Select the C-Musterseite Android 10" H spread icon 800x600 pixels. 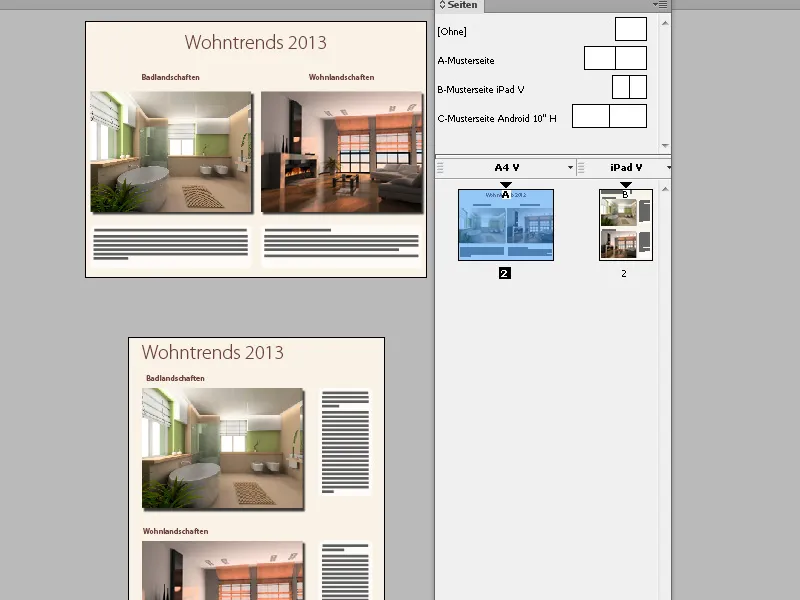[x=610, y=115]
